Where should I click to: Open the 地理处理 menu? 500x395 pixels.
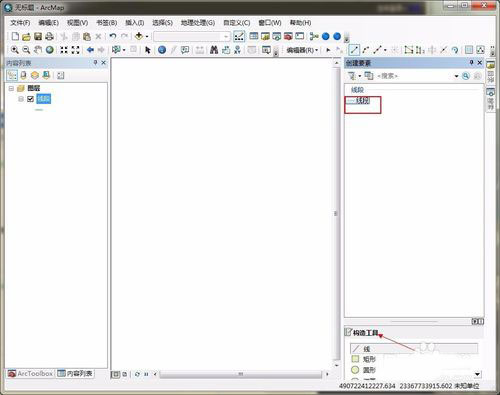click(198, 23)
